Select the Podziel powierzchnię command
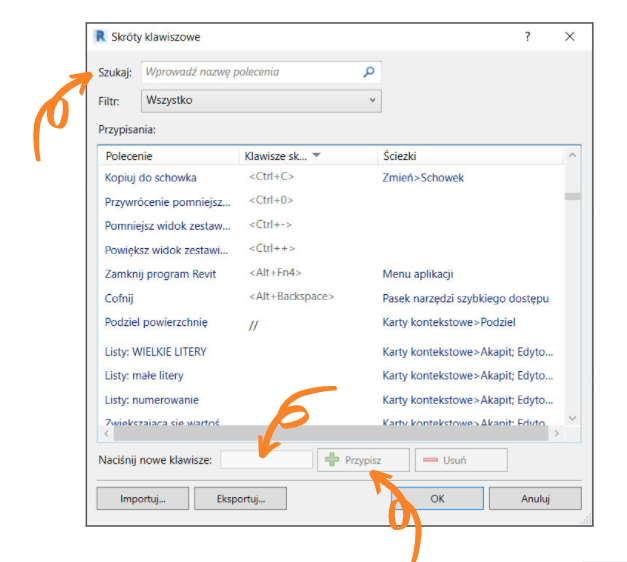 [x=156, y=322]
